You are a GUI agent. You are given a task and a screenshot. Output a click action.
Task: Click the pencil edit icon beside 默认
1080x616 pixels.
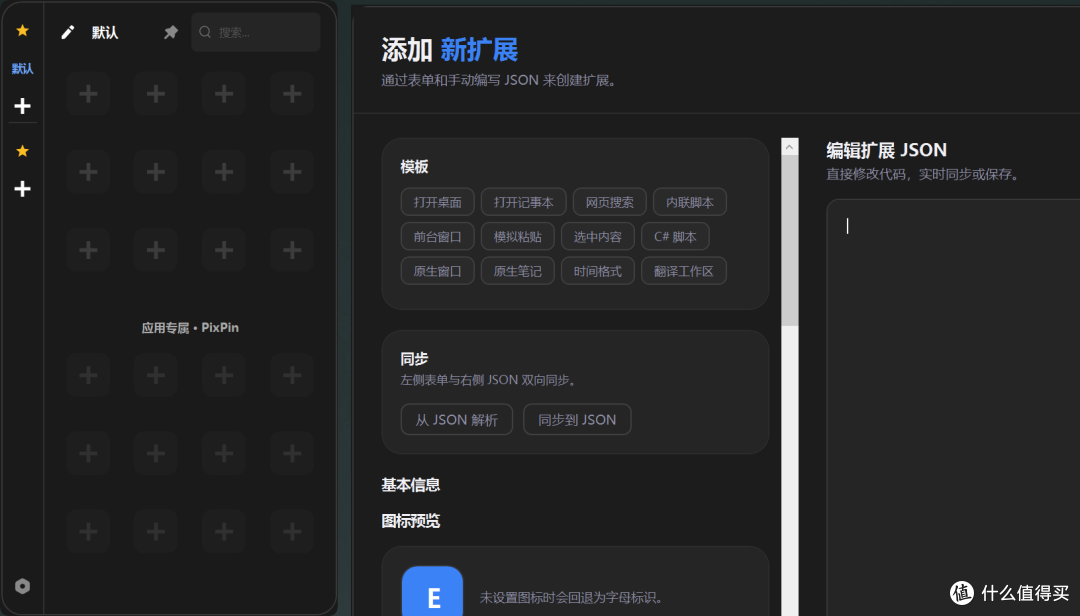click(68, 32)
